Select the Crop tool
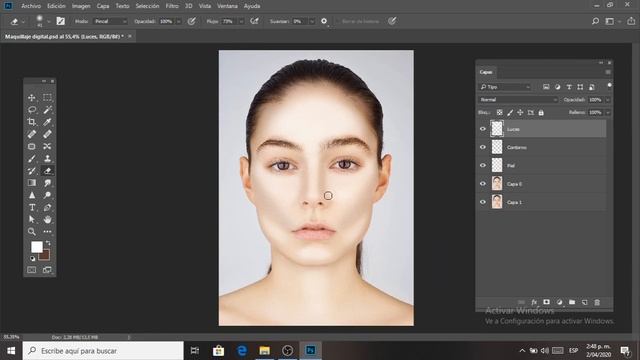The height and width of the screenshot is (360, 640). (x=31, y=122)
